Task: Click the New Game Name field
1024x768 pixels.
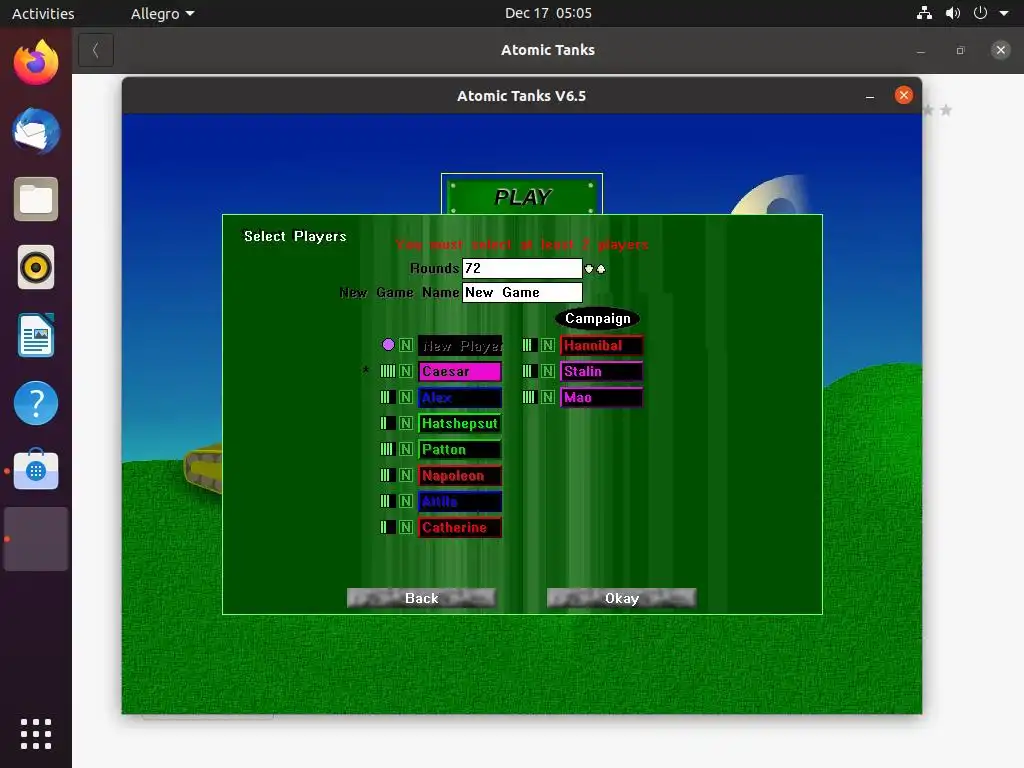Action: [x=522, y=292]
